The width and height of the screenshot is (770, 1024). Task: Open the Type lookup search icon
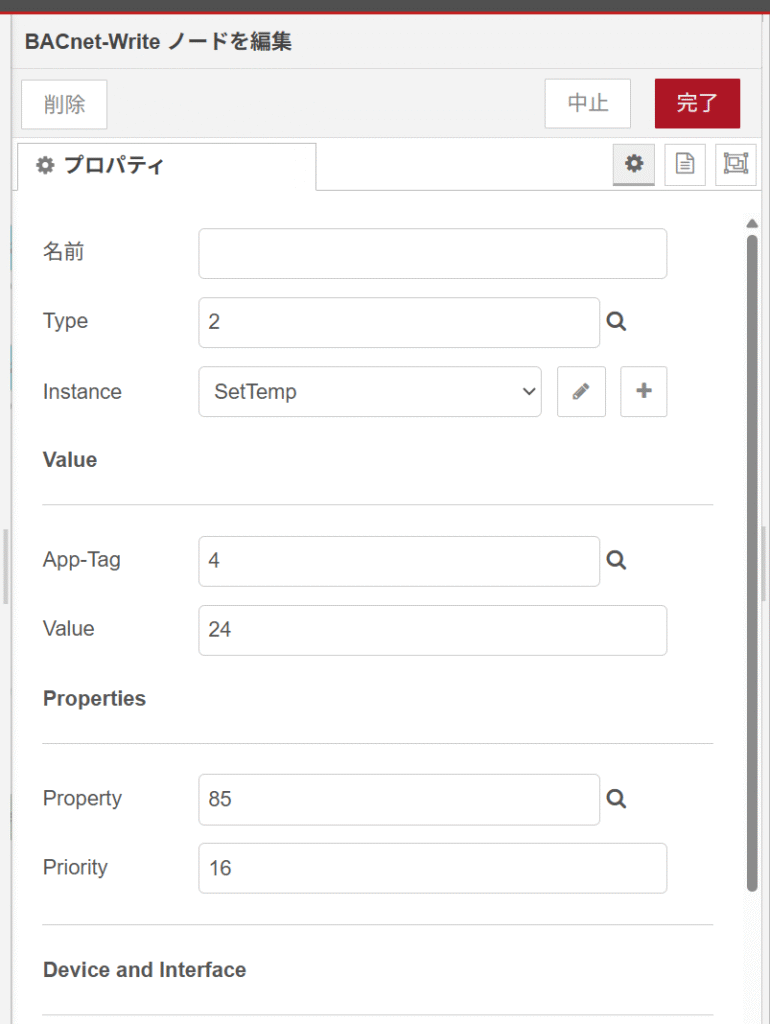point(616,321)
